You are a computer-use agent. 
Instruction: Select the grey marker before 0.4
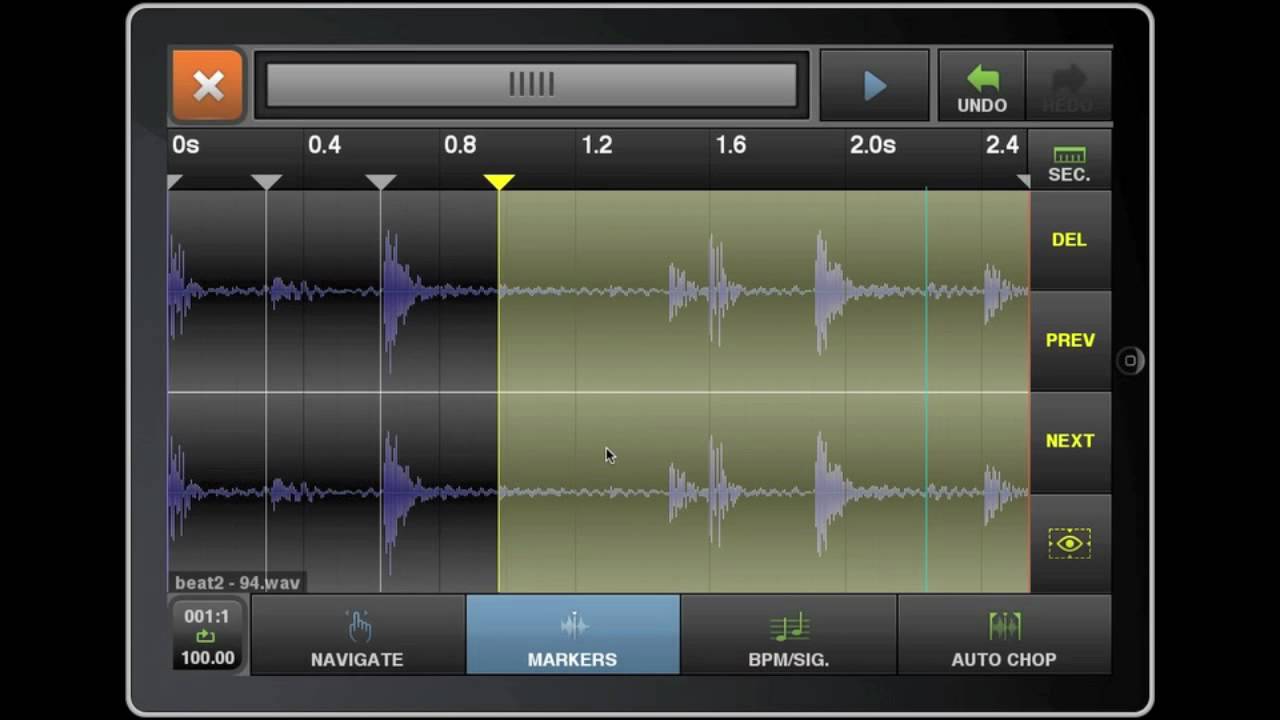266,181
